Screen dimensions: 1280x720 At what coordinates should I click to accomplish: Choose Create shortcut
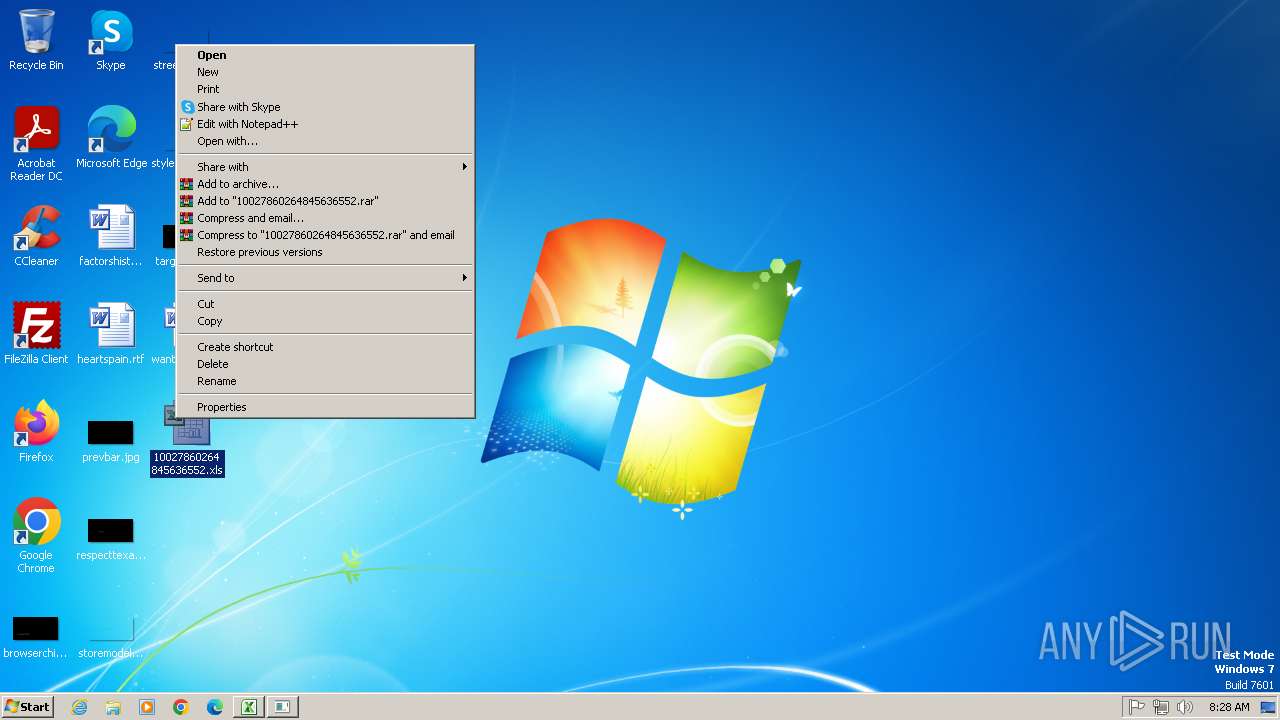pyautogui.click(x=325, y=347)
